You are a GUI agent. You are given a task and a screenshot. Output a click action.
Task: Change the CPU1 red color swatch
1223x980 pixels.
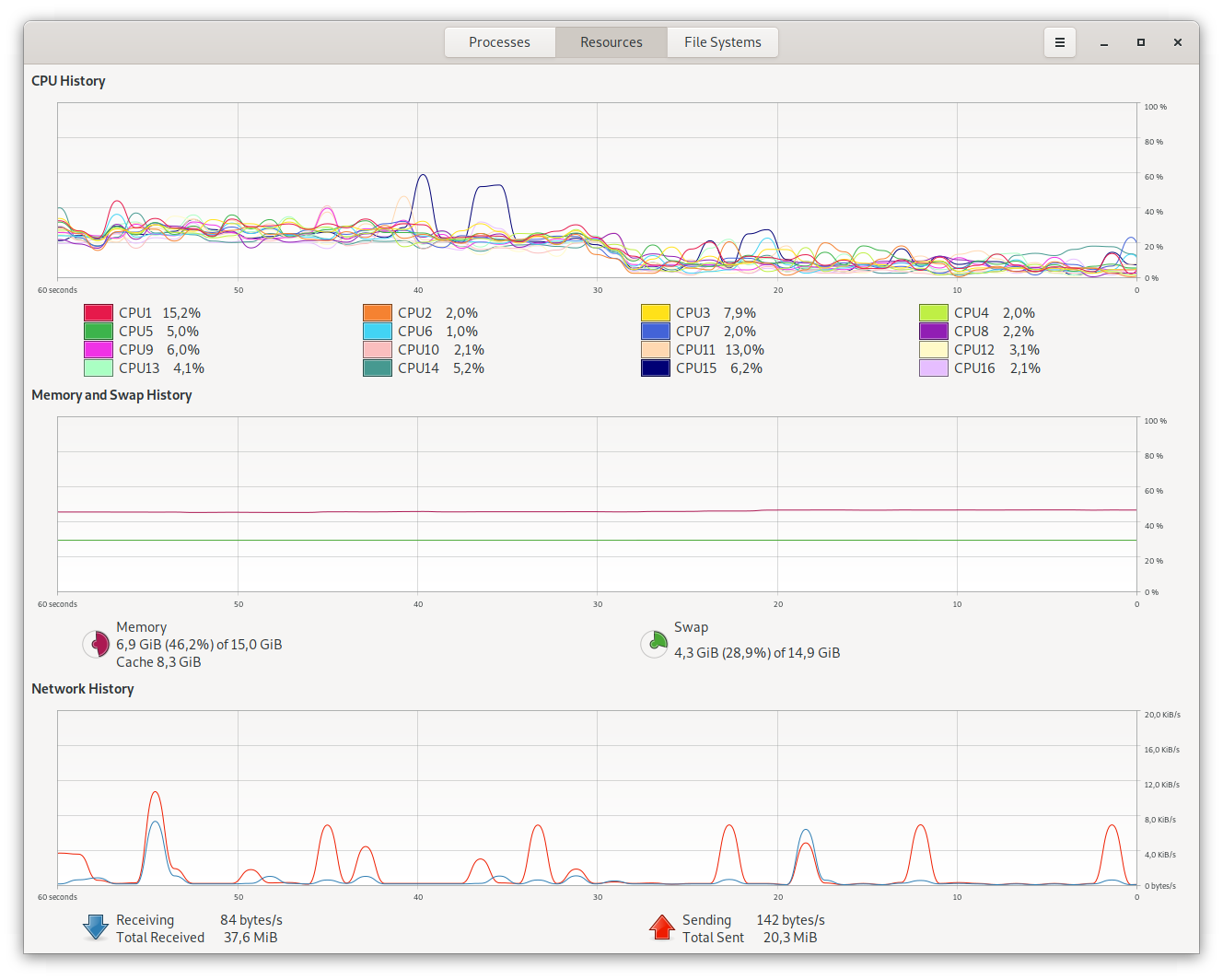click(99, 313)
